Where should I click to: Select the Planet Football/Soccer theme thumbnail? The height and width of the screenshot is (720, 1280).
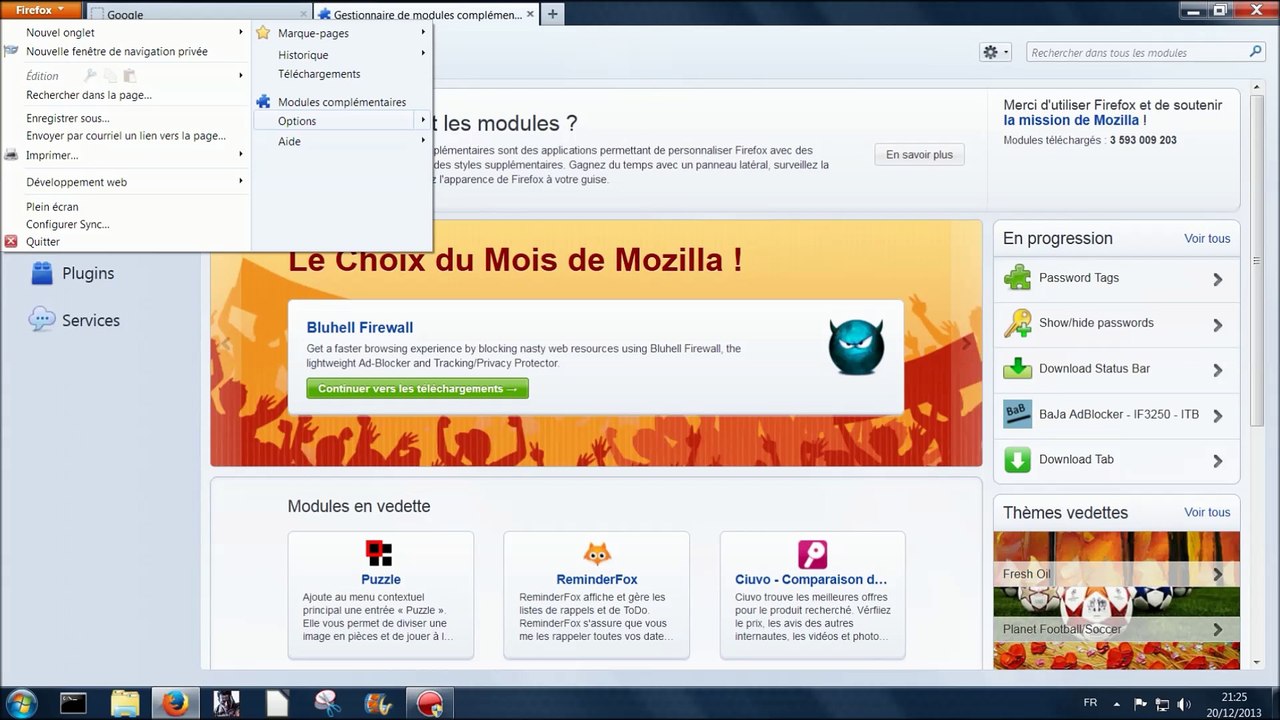click(x=1117, y=615)
